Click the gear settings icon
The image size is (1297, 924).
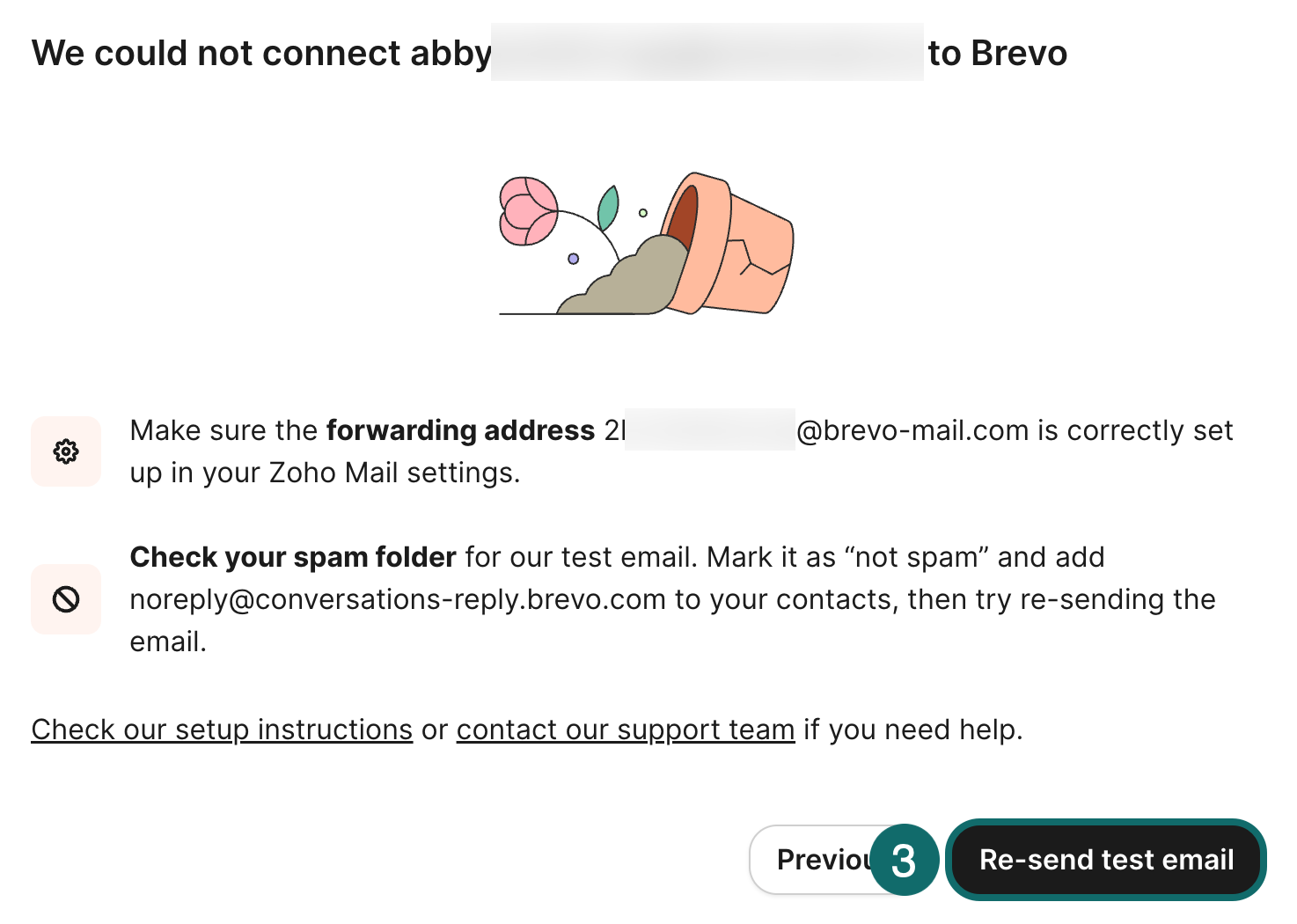point(66,451)
